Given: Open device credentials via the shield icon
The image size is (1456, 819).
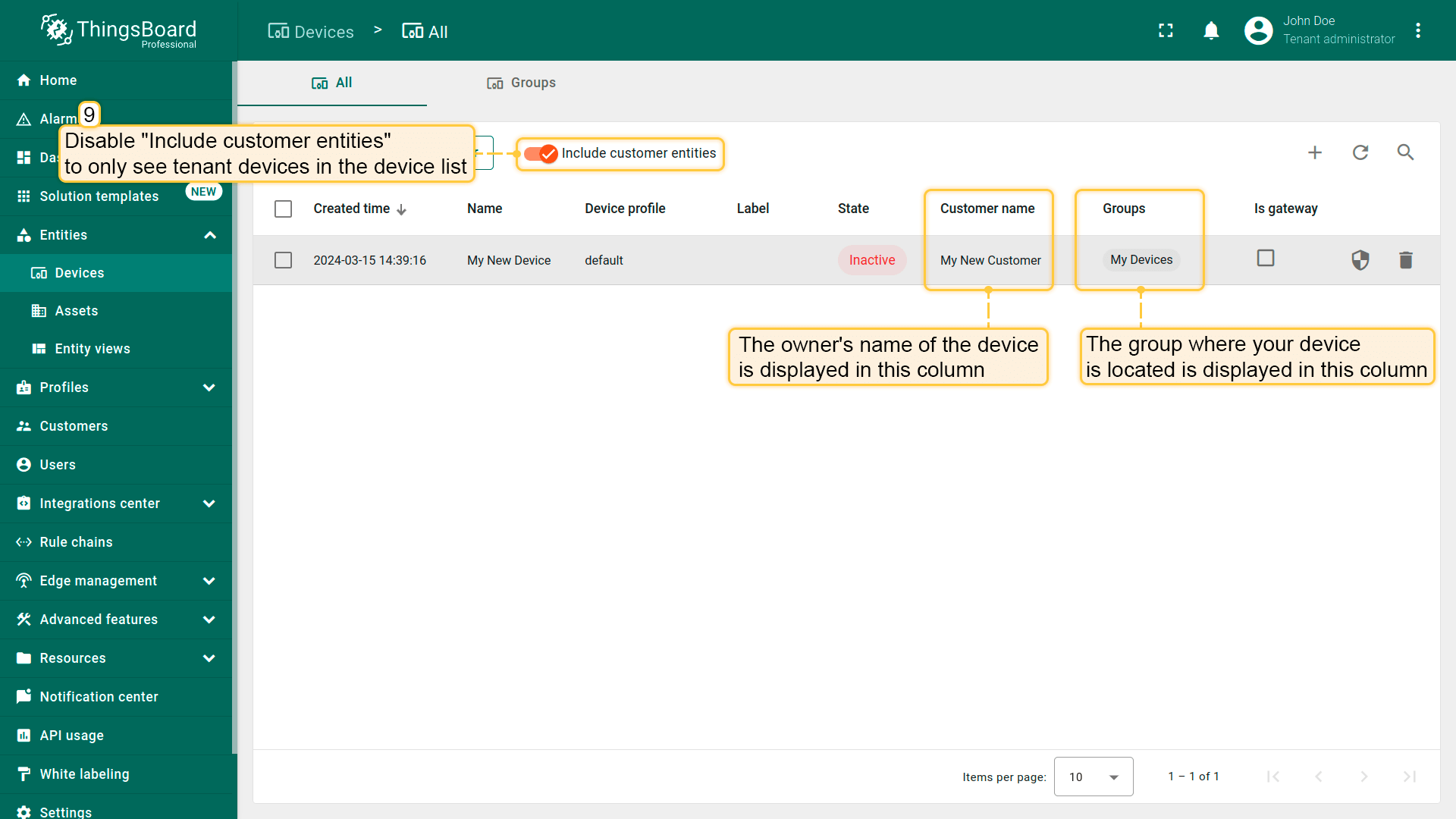Looking at the screenshot, I should pos(1360,260).
